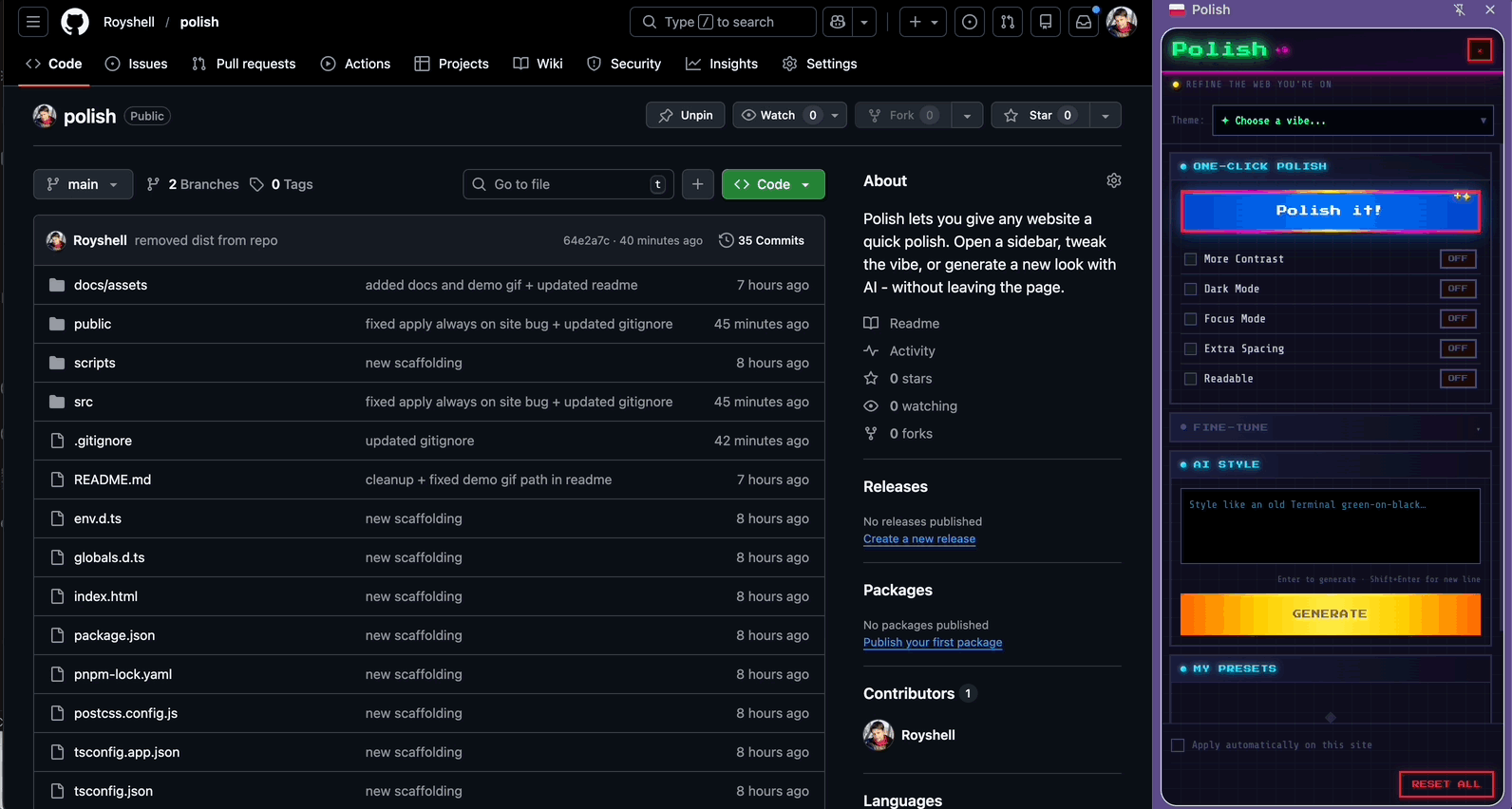1512x809 pixels.
Task: Toggle the Dark Mode OFF switch
Action: click(1458, 289)
